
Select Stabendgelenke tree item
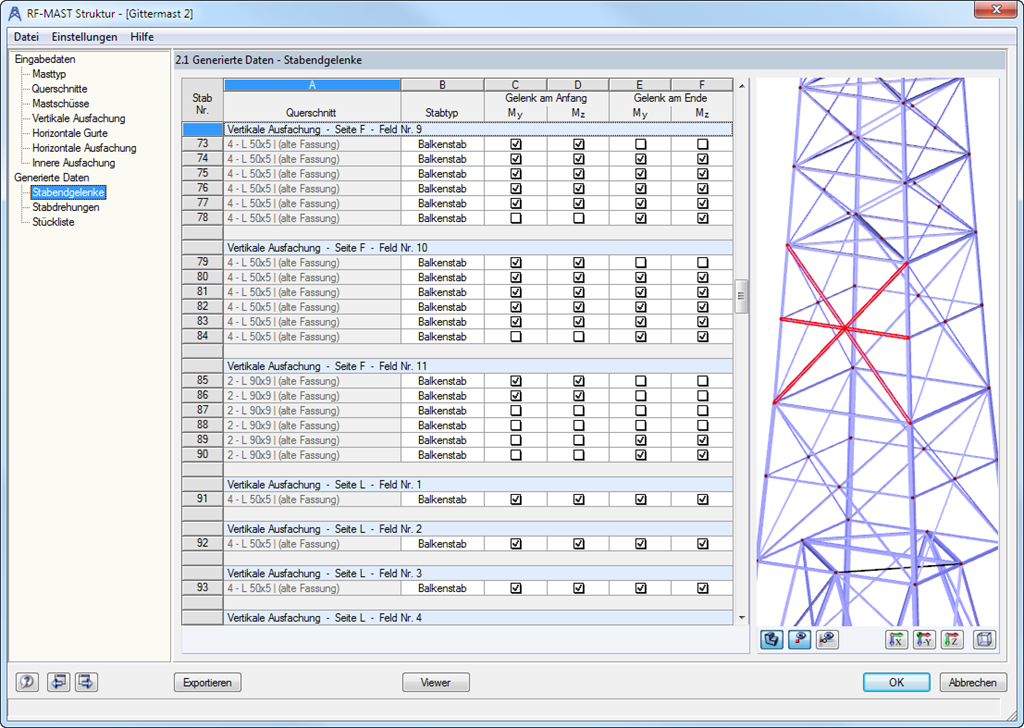[68, 193]
